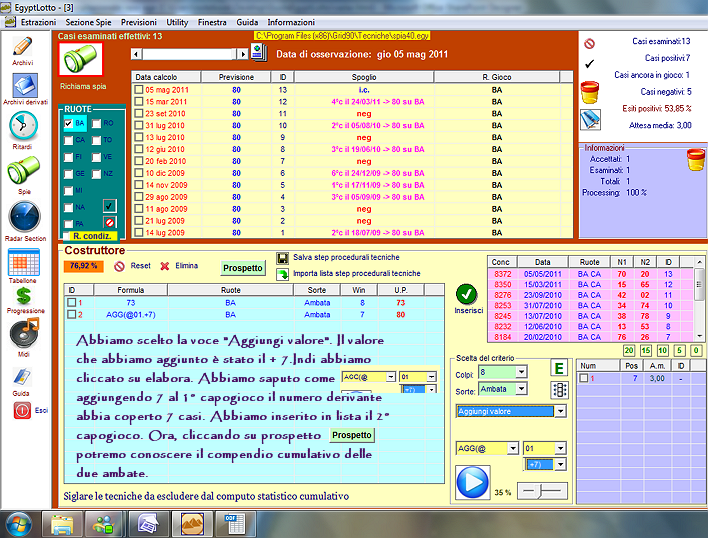
Task: Open the Finestra menu
Action: tap(212, 22)
